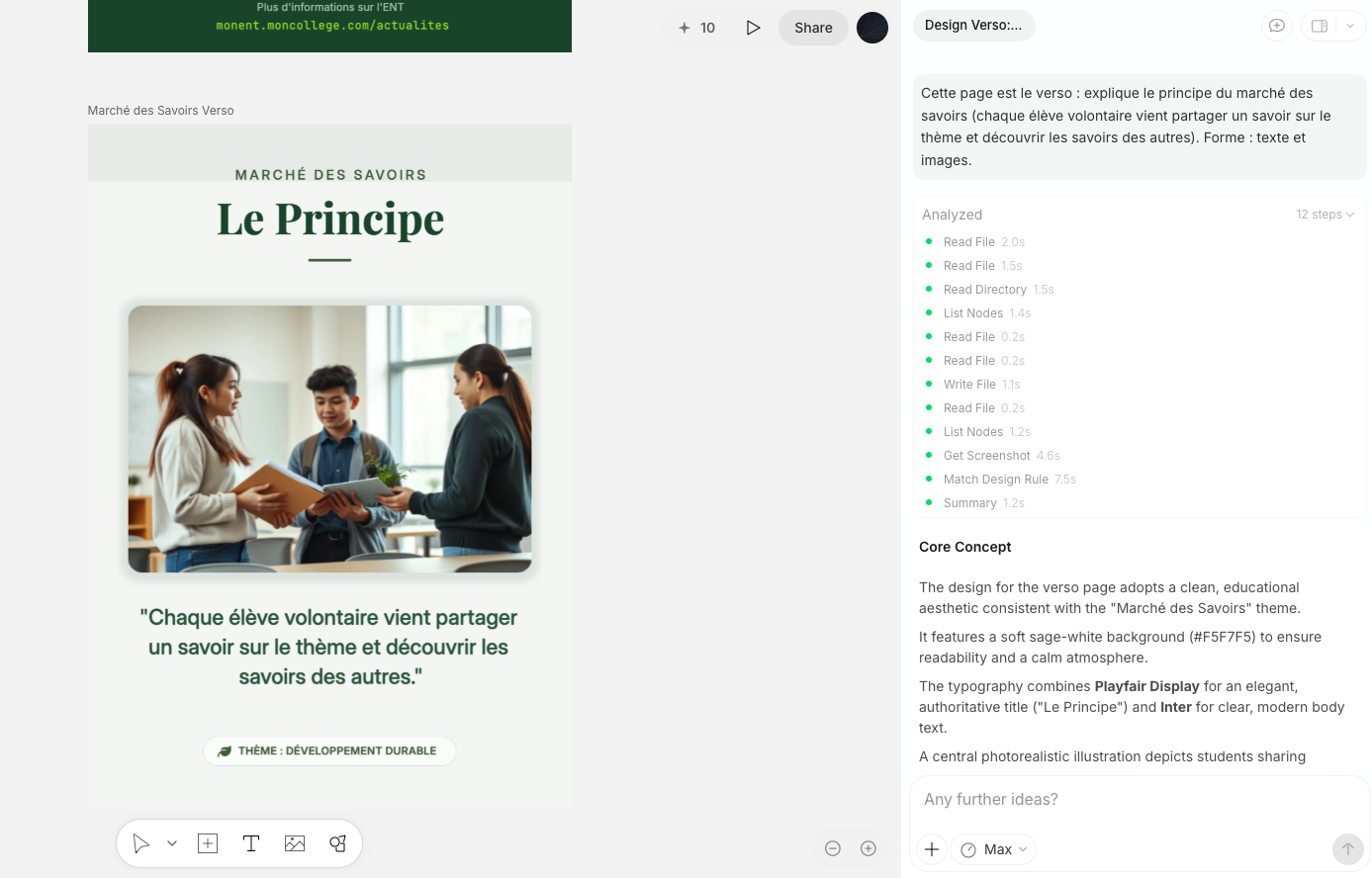
Task: Select the shapes tool
Action: [x=338, y=843]
